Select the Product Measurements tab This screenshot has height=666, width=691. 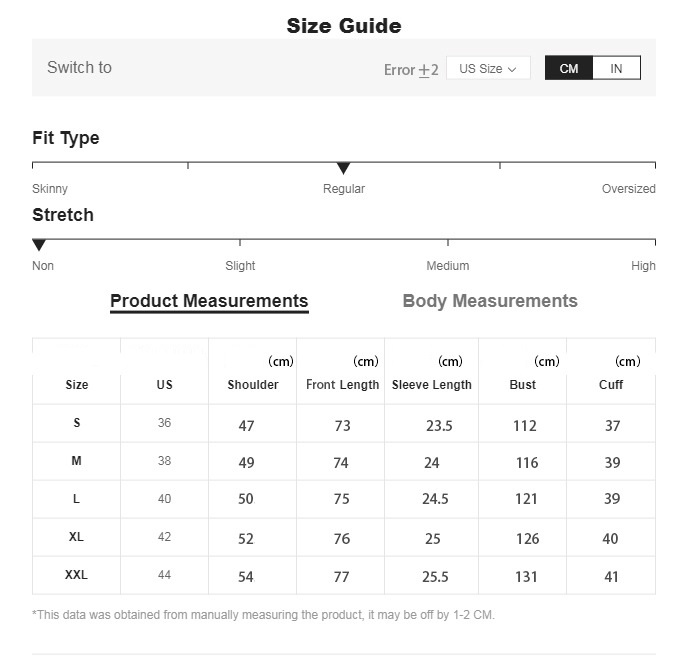(209, 301)
